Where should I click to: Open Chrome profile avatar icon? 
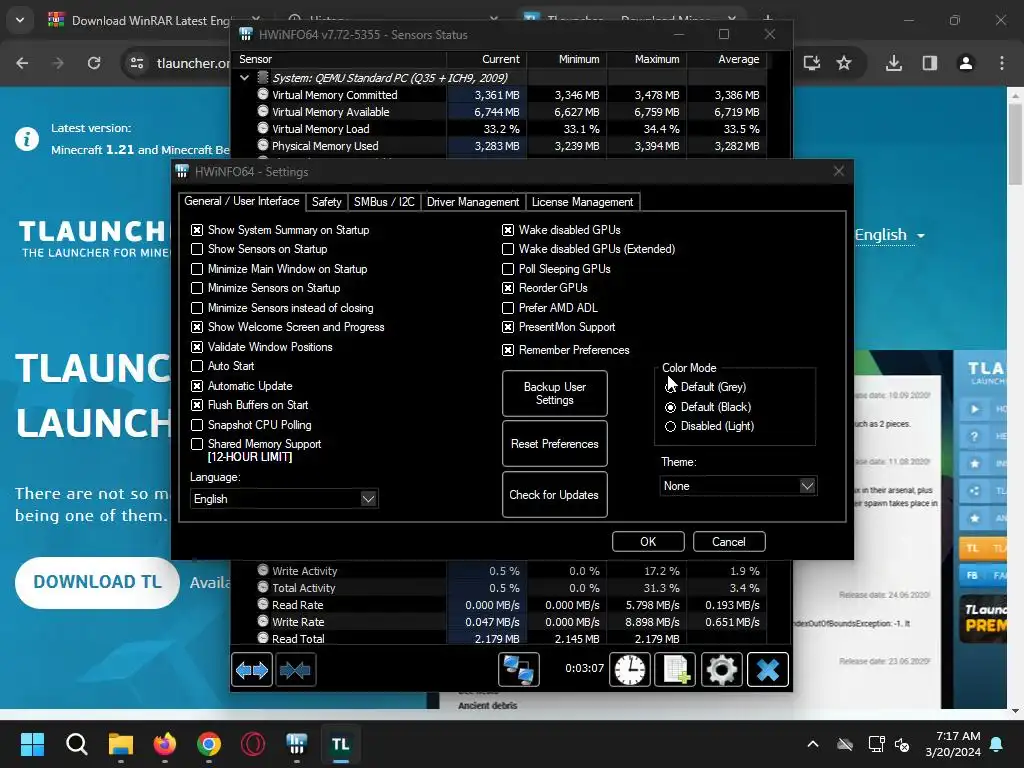[966, 63]
